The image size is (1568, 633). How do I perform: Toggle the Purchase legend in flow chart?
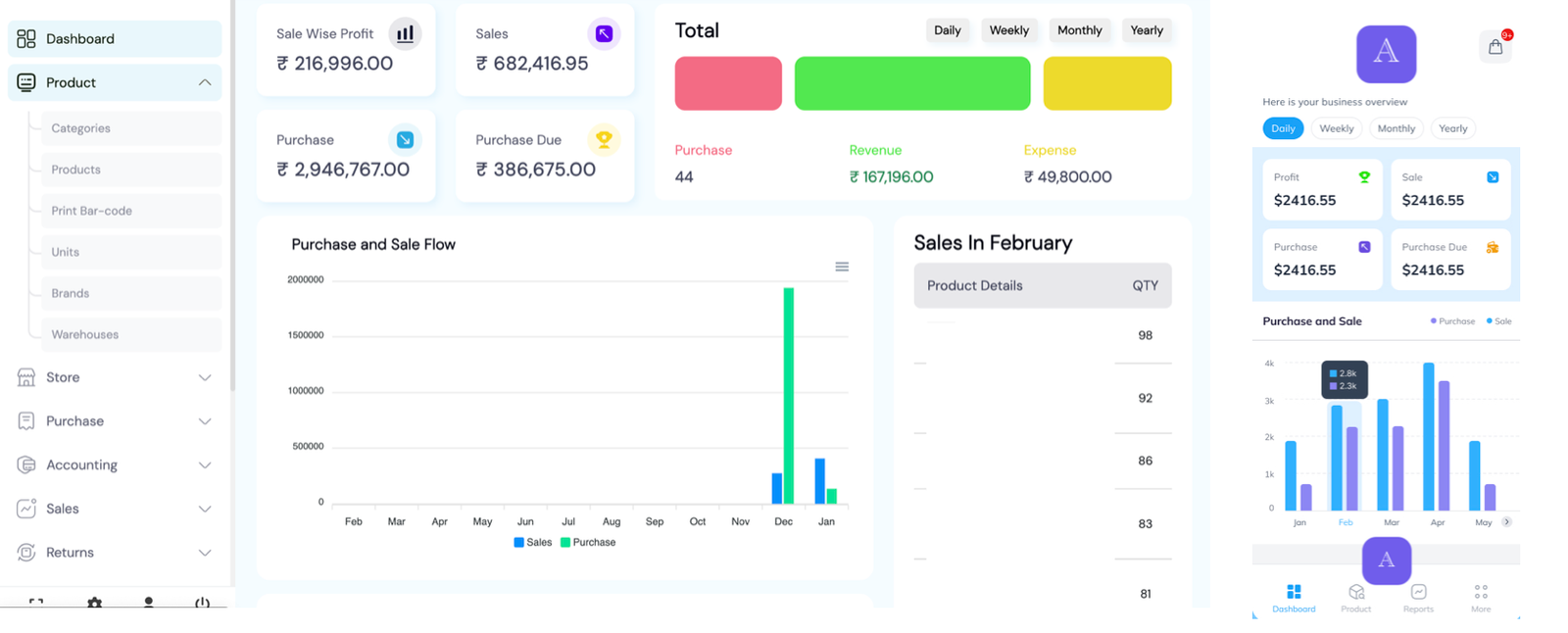tap(588, 542)
